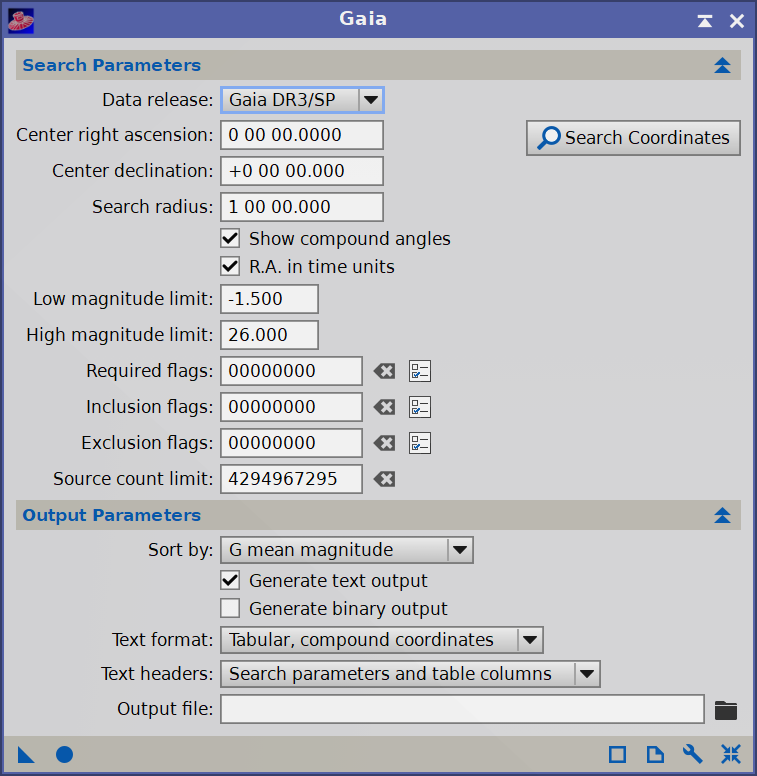Viewport: 757px width, 776px height.
Task: Toggle R.A. in time units checkbox
Action: point(231,267)
